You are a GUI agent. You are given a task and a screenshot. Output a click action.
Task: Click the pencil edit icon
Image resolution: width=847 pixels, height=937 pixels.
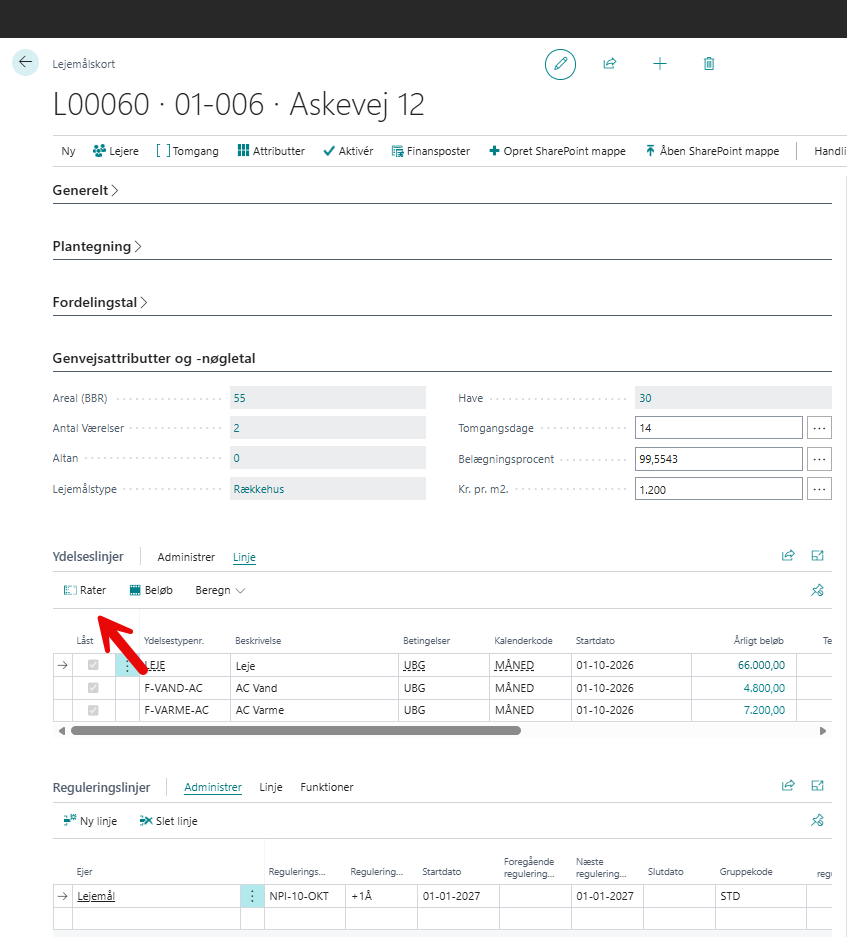pyautogui.click(x=560, y=64)
